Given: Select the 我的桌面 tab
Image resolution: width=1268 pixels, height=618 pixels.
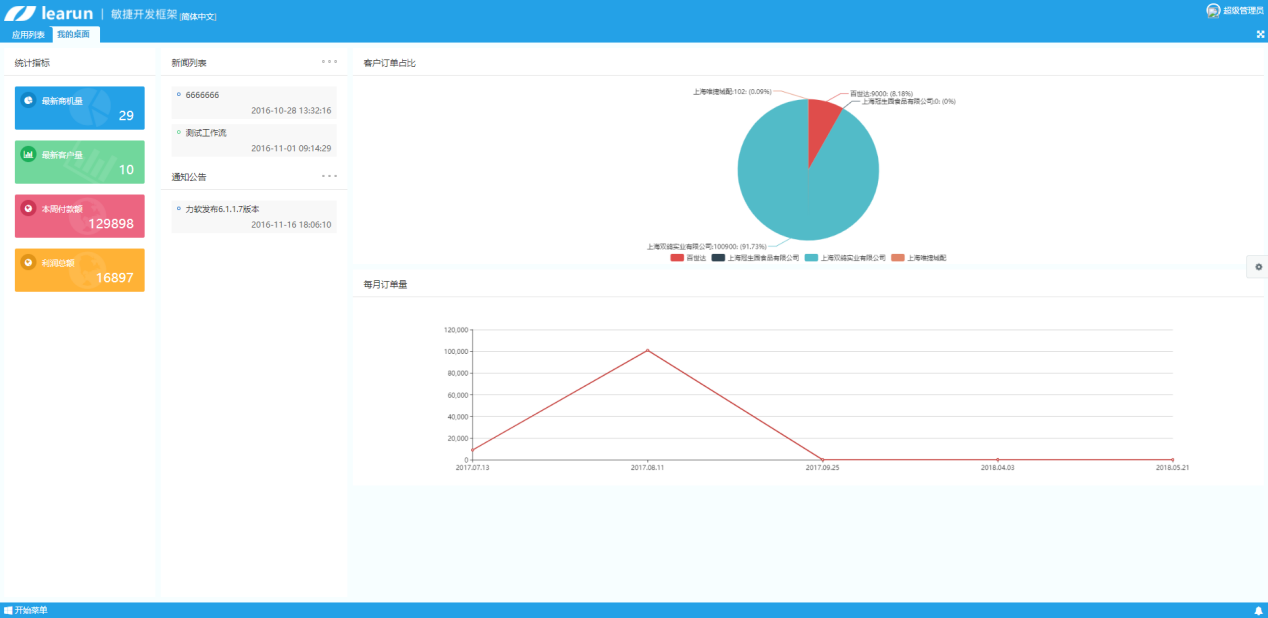Looking at the screenshot, I should [73, 34].
